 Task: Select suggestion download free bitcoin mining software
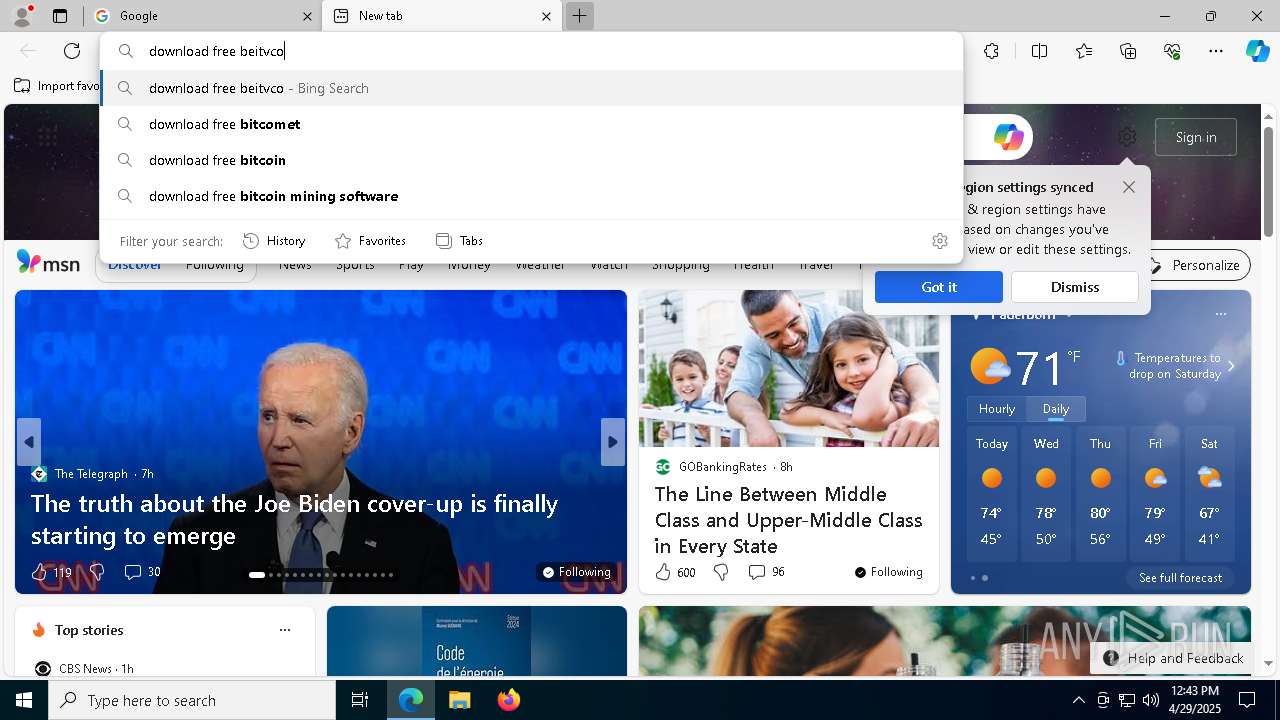tap(531, 196)
